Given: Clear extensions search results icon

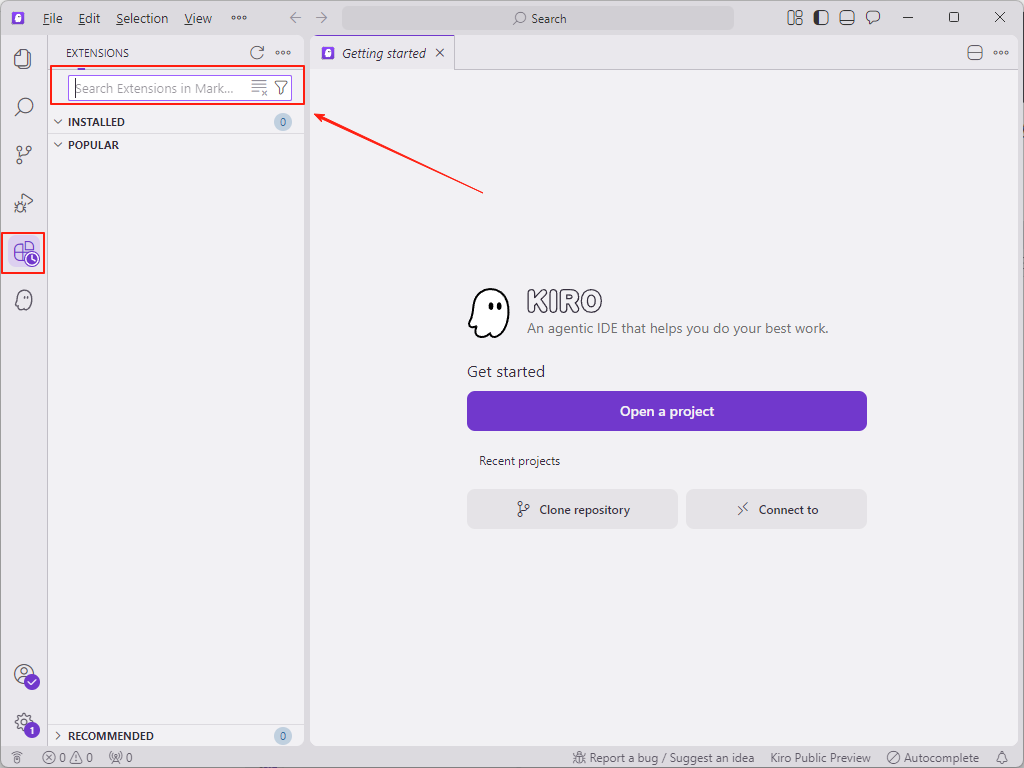Looking at the screenshot, I should click(x=259, y=88).
